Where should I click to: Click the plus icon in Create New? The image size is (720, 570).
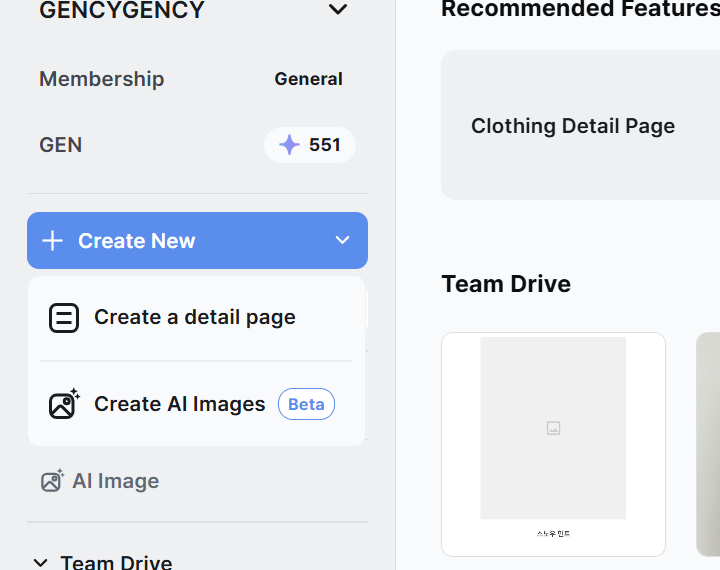click(52, 241)
